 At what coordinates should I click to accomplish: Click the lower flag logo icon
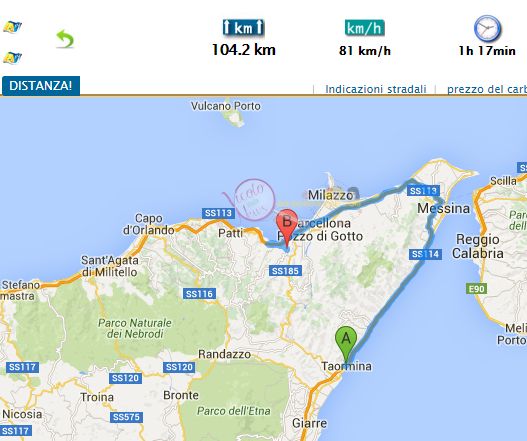coord(12,57)
